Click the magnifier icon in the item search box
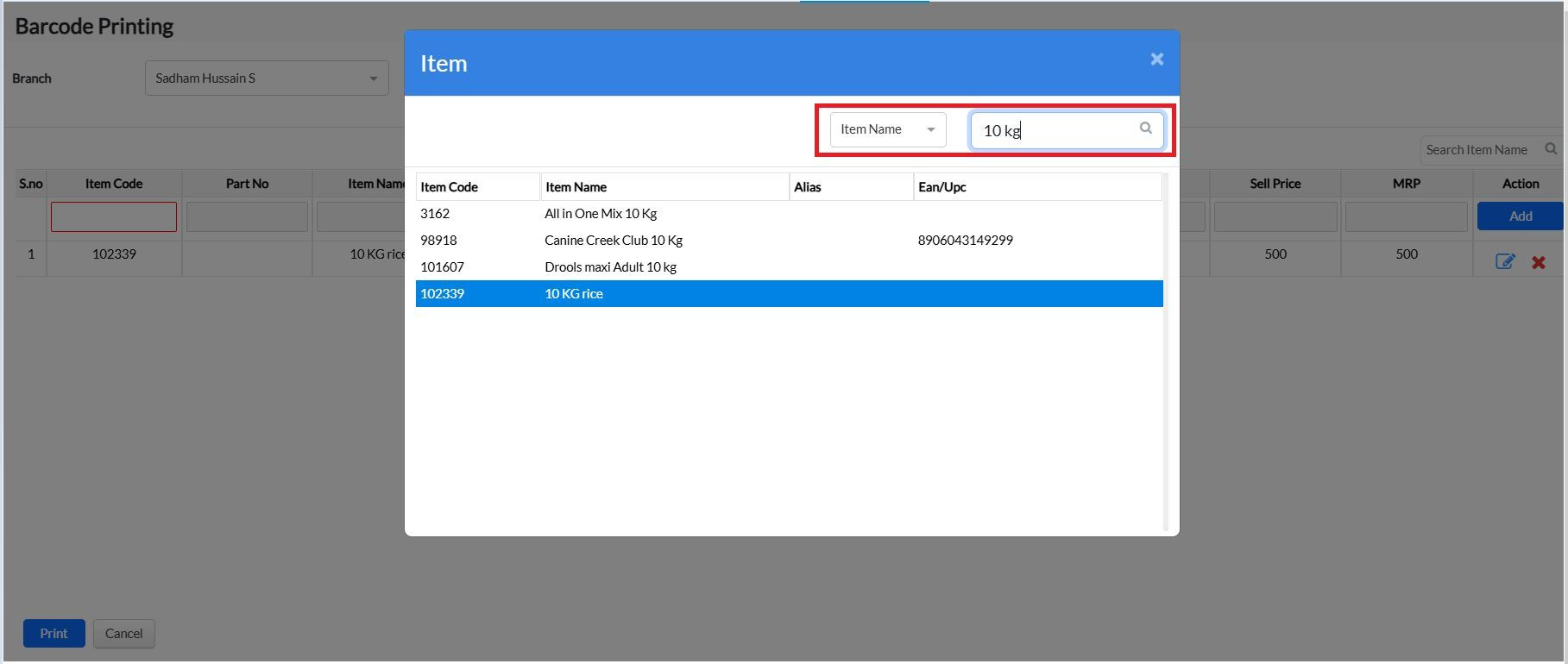 tap(1145, 128)
